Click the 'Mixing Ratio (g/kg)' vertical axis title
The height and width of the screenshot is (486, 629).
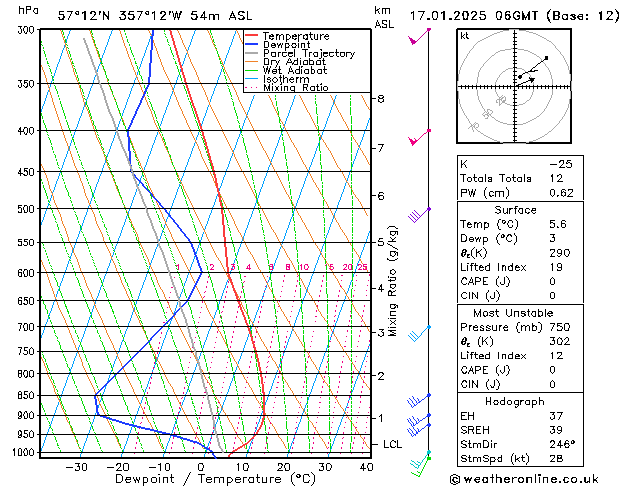pyautogui.click(x=392, y=281)
